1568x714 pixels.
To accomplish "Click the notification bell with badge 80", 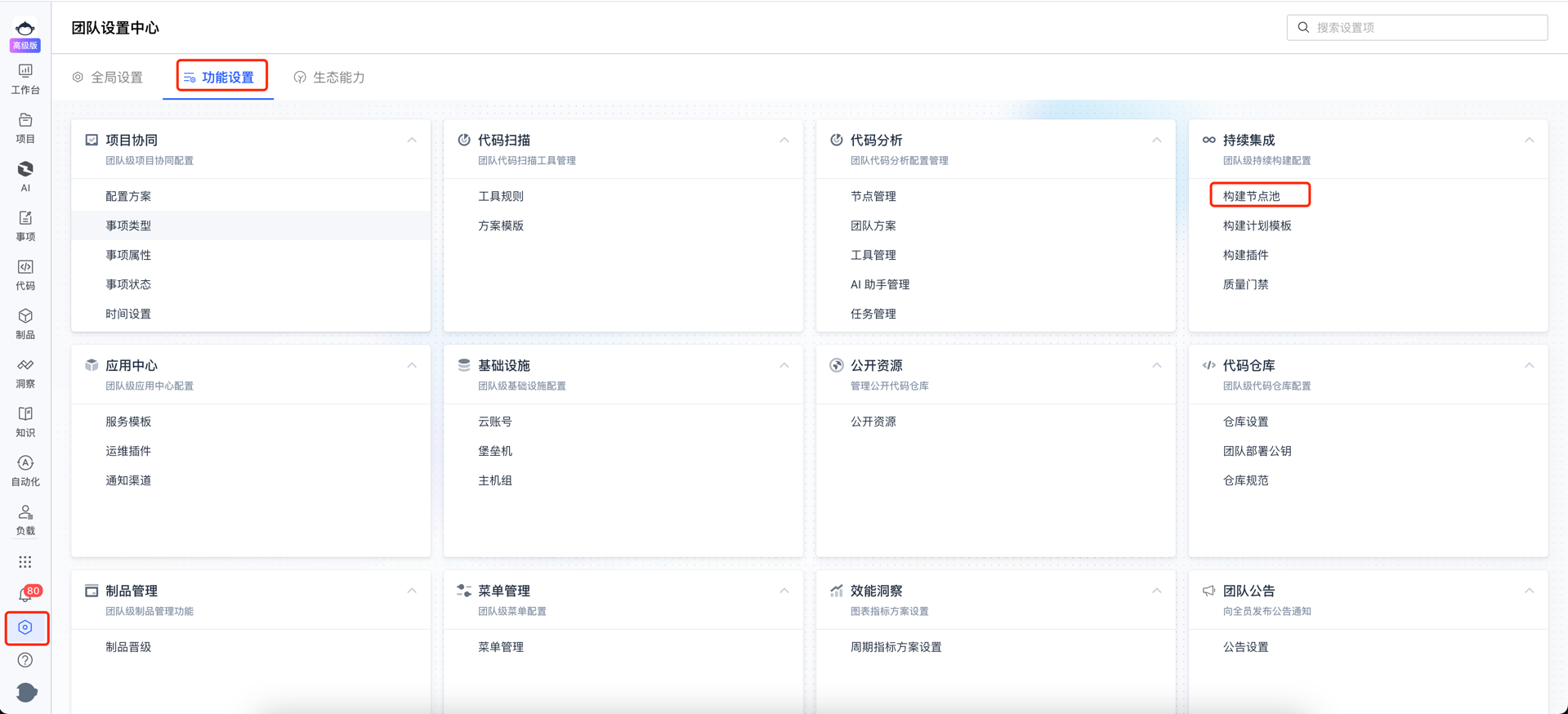I will pos(25,595).
